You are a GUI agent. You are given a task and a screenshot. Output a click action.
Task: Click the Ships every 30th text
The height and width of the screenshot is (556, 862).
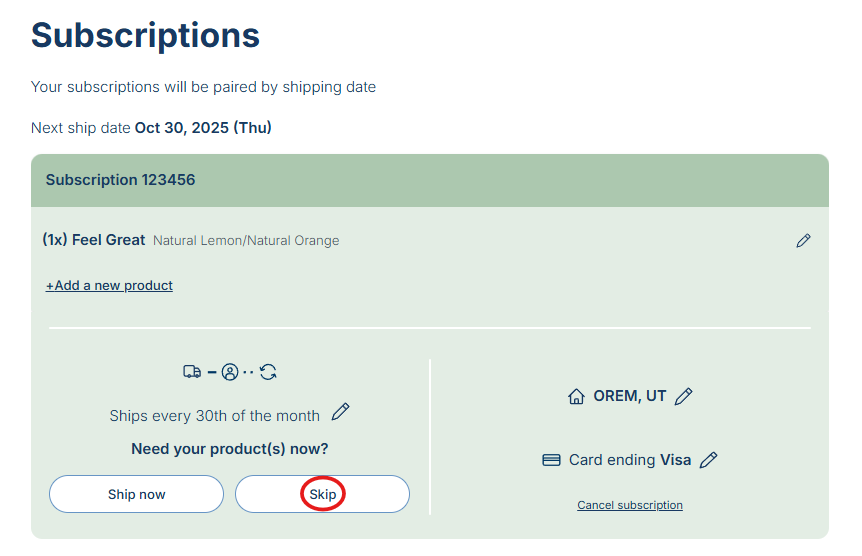point(214,416)
